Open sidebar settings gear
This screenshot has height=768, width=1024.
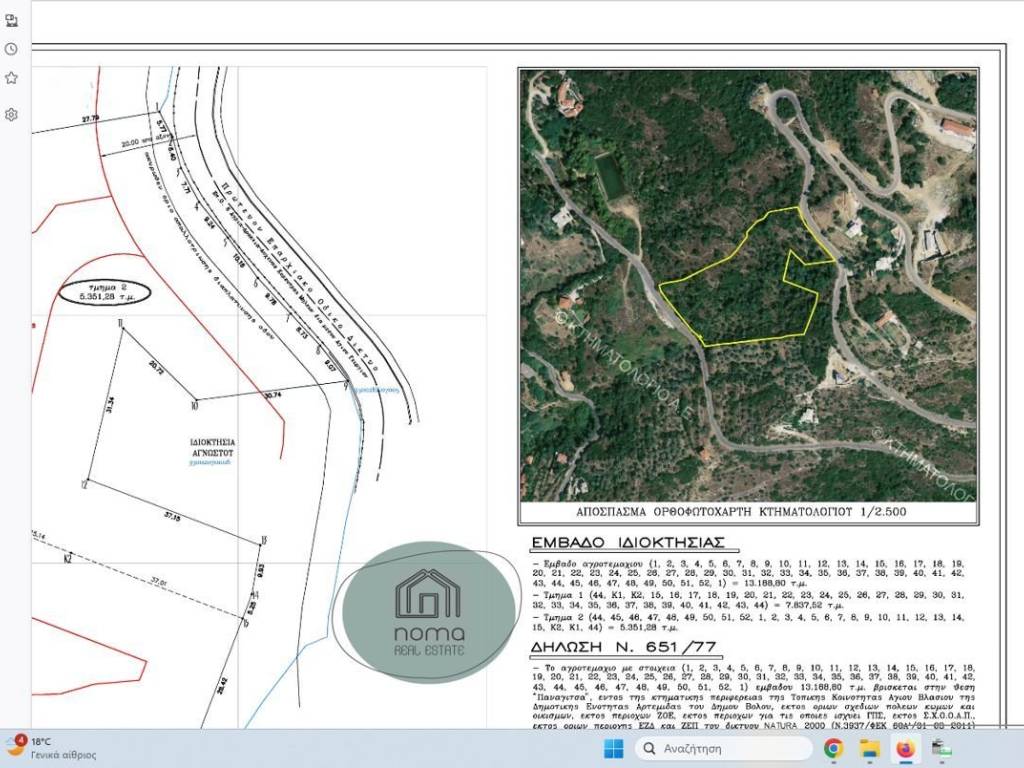(11, 114)
